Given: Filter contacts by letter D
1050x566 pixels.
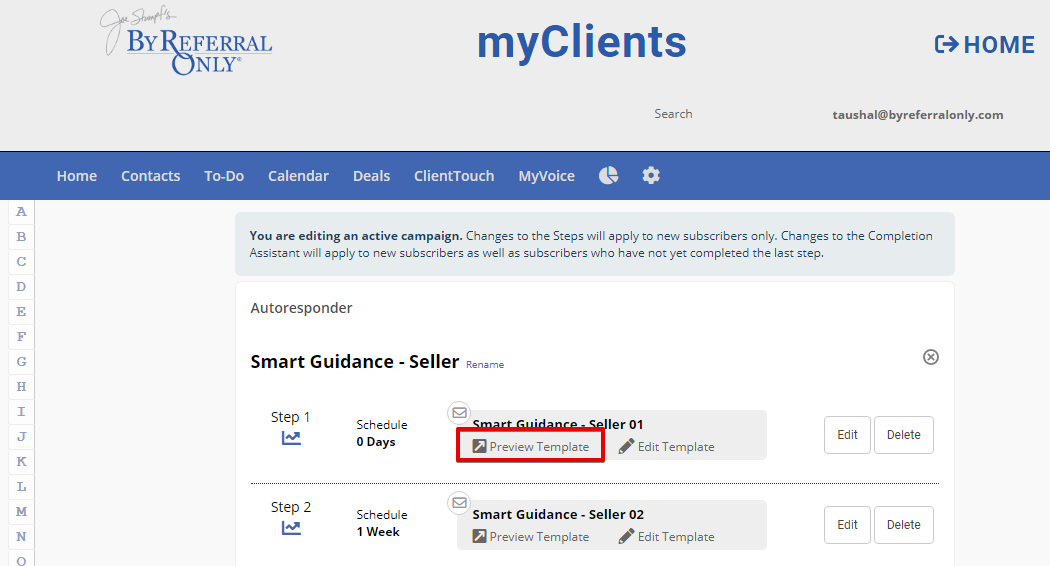Looking at the screenshot, I should click(x=21, y=287).
